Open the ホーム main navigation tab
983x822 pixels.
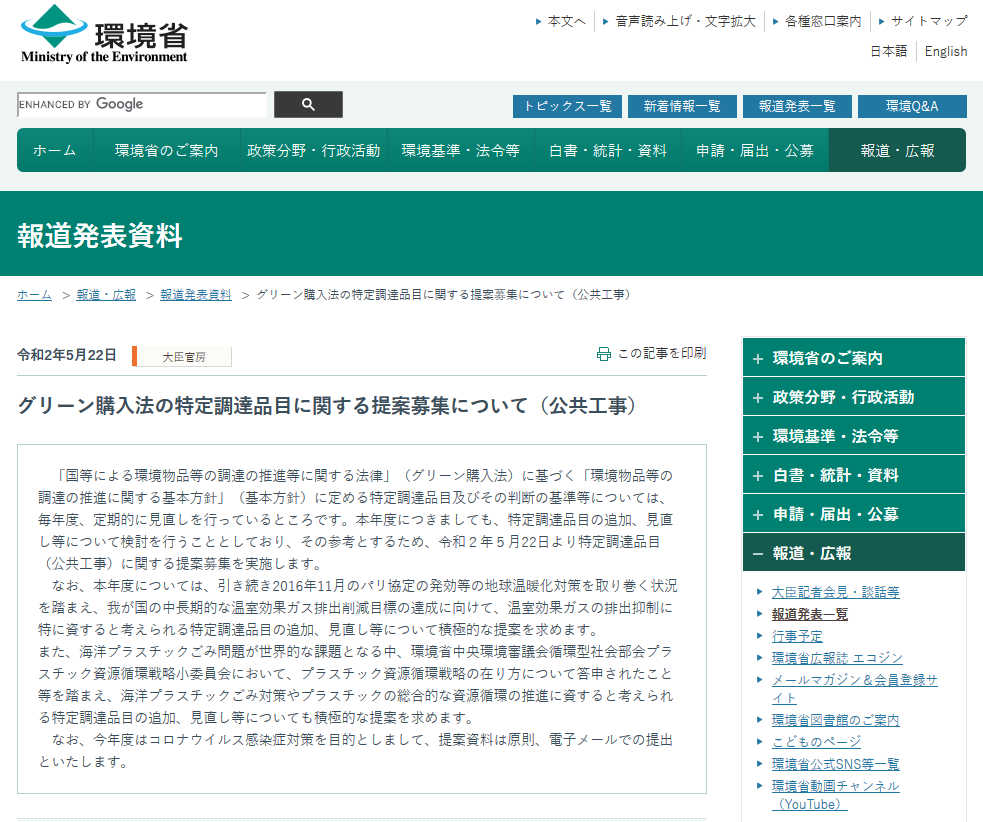[54, 150]
